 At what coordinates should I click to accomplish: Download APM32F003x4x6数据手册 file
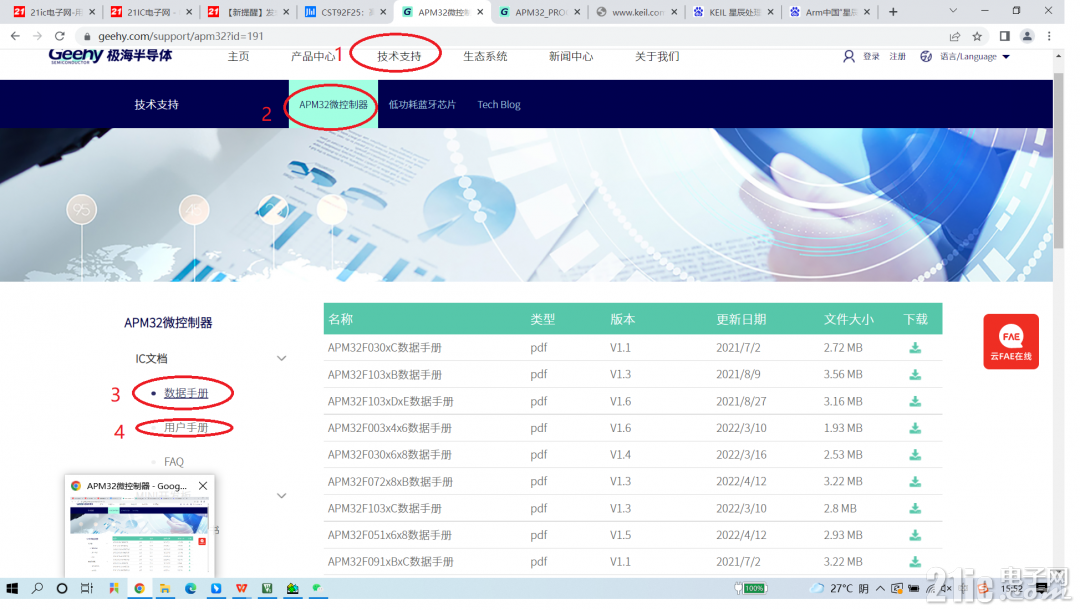pyautogui.click(x=915, y=428)
